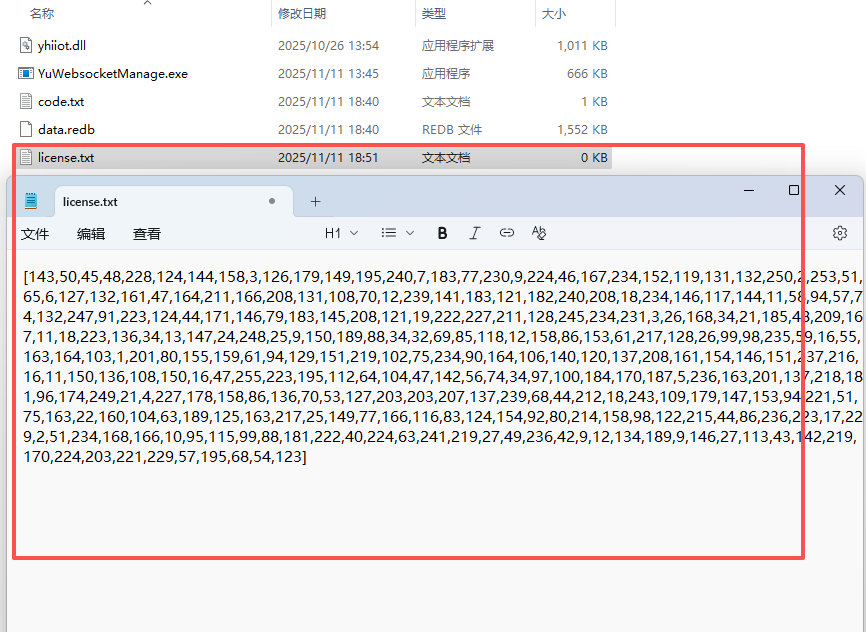Open the 编辑 menu
Image resolution: width=866 pixels, height=632 pixels.
point(91,234)
